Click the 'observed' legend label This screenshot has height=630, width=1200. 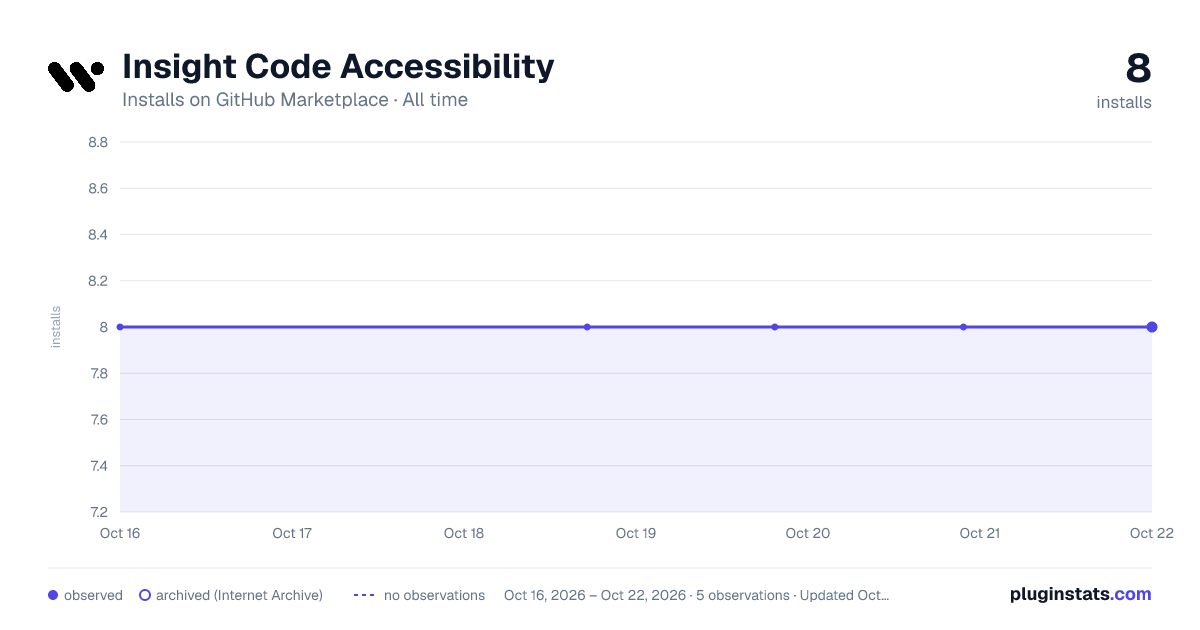93,595
